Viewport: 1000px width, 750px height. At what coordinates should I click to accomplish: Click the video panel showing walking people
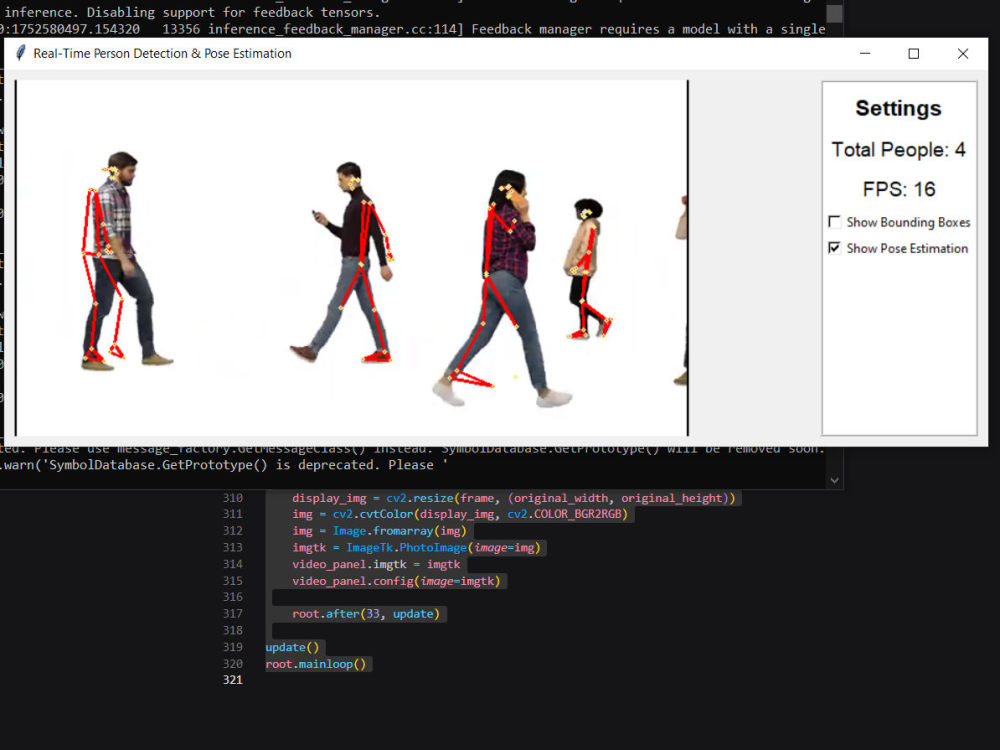click(351, 258)
